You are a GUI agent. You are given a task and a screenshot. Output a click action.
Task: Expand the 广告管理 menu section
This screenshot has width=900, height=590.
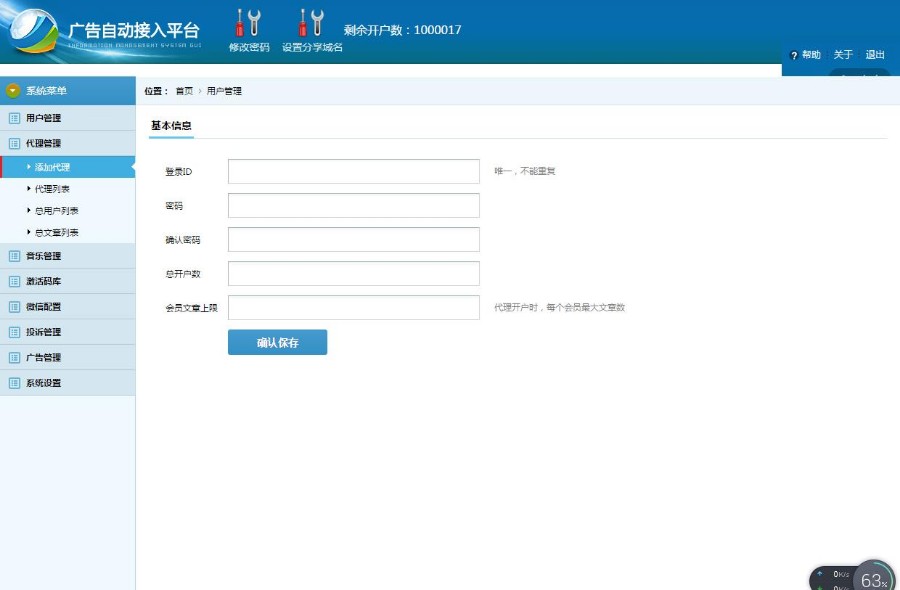pyautogui.click(x=43, y=358)
